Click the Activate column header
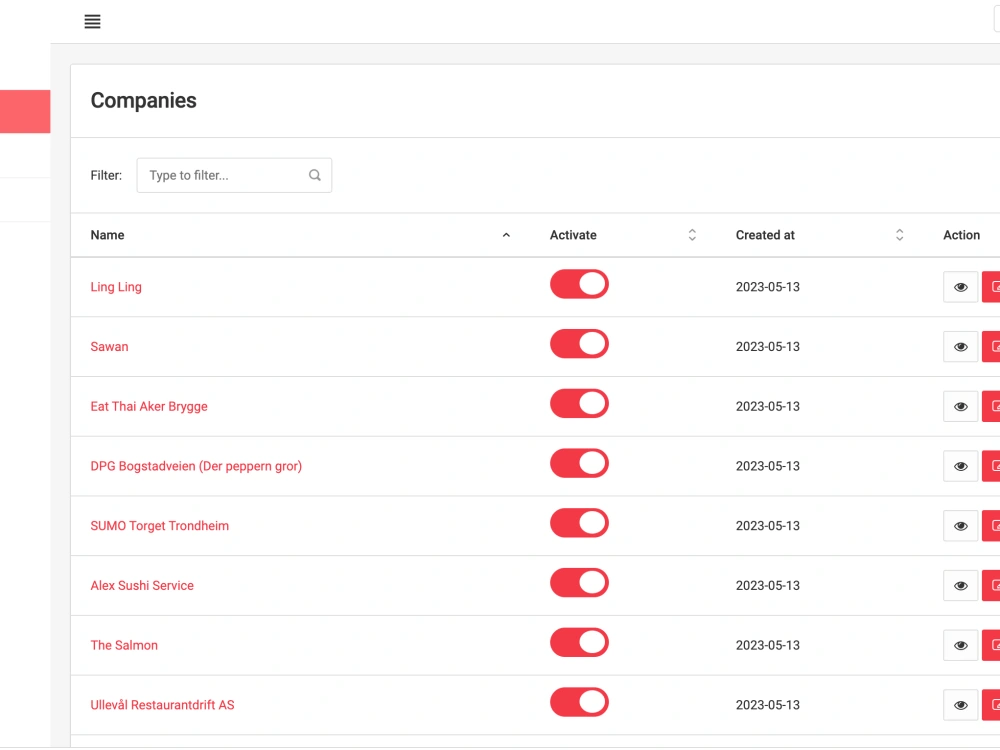Image resolution: width=1000 pixels, height=750 pixels. (x=573, y=235)
